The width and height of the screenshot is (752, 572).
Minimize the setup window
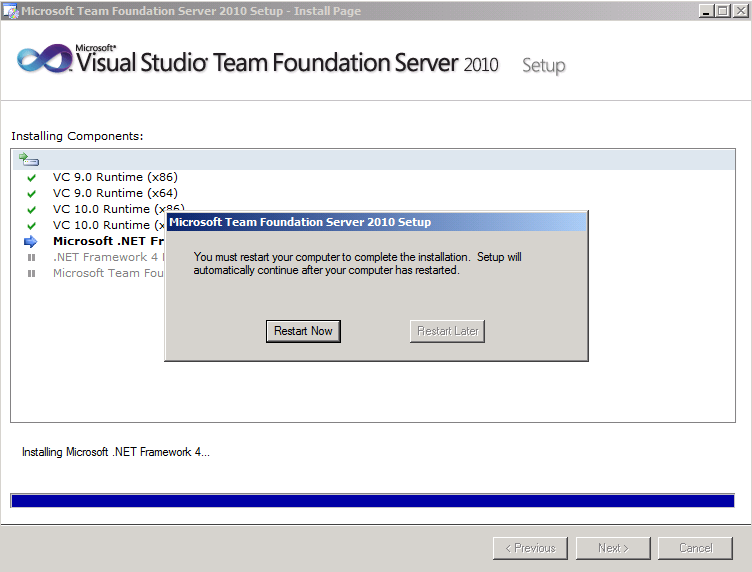pos(705,11)
